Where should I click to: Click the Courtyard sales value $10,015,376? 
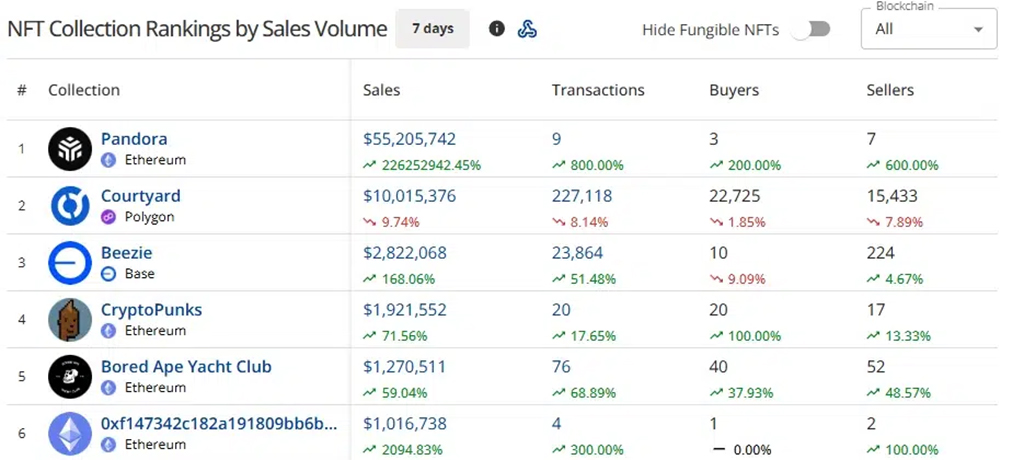pos(409,196)
